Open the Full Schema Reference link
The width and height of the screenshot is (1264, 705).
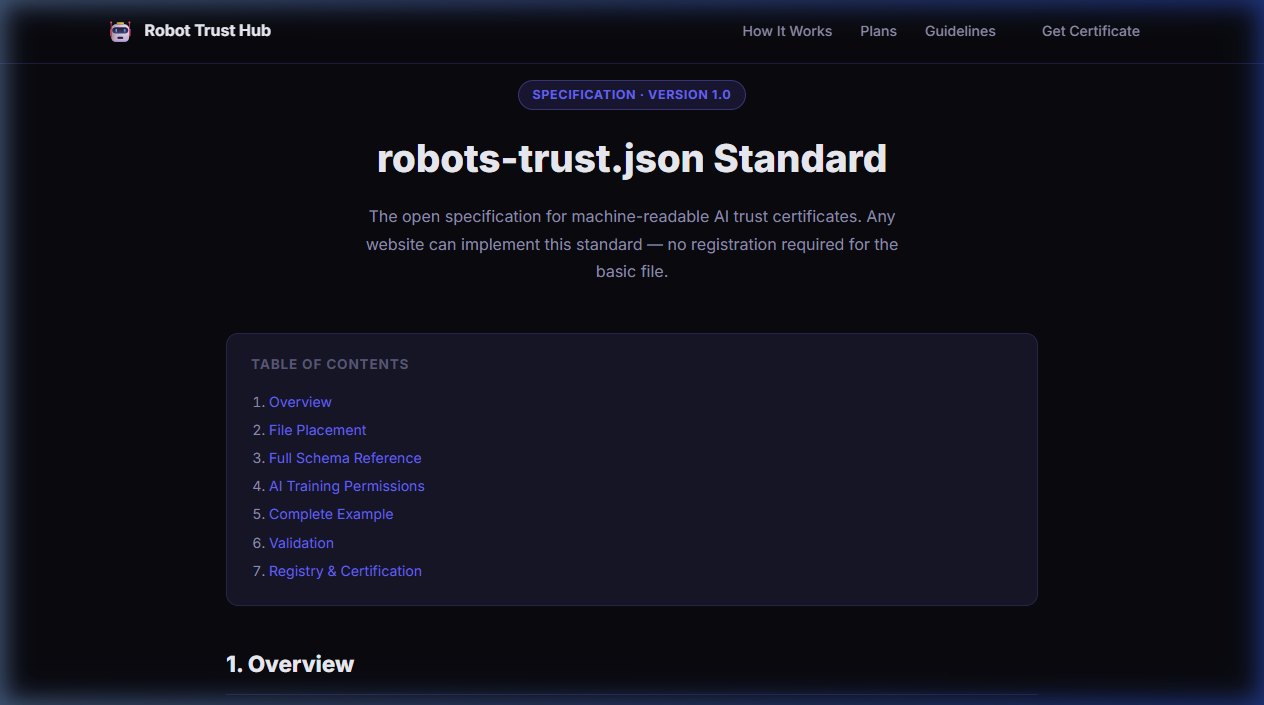point(345,457)
